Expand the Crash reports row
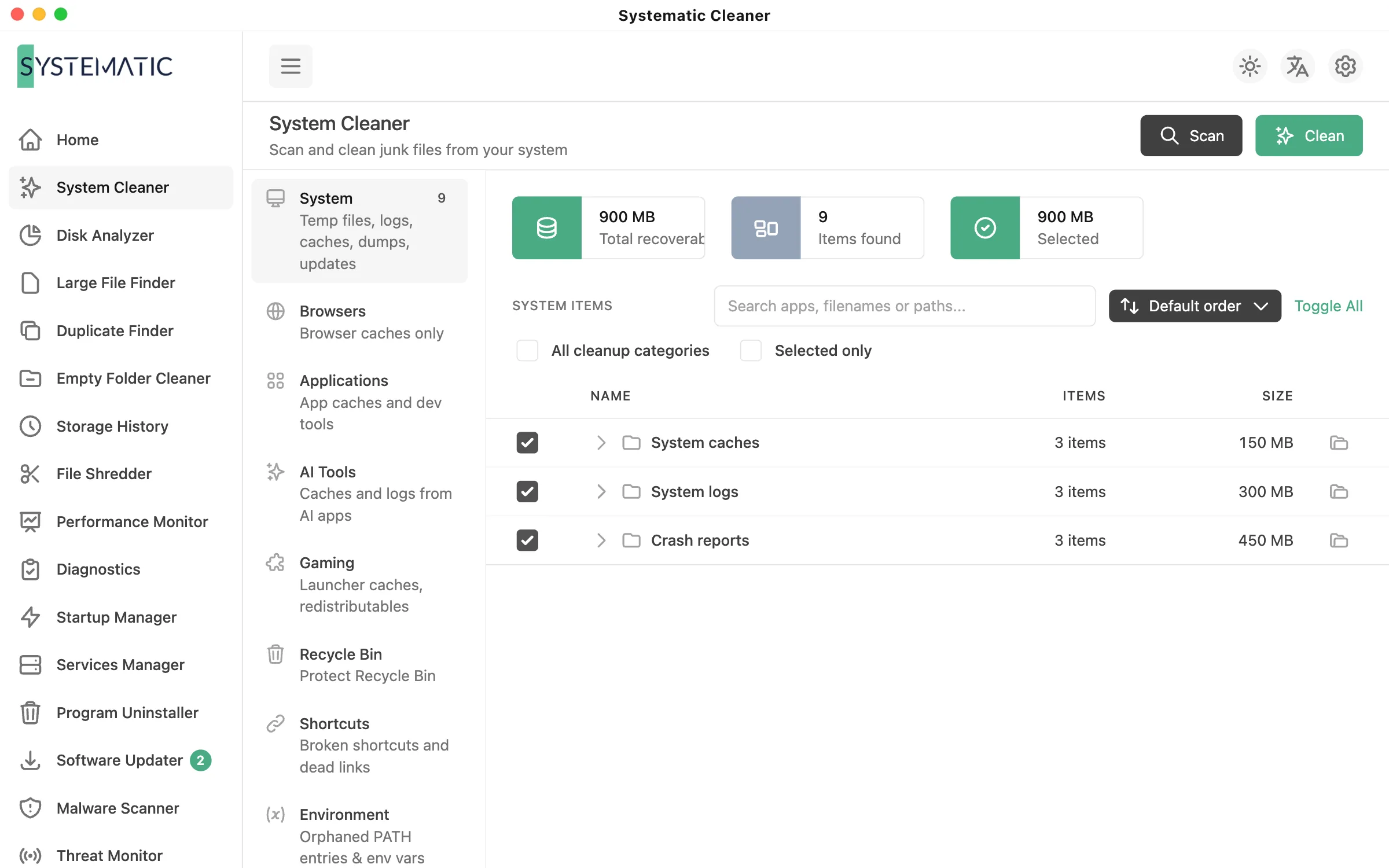Screen dimensions: 1389x868 click(x=601, y=540)
